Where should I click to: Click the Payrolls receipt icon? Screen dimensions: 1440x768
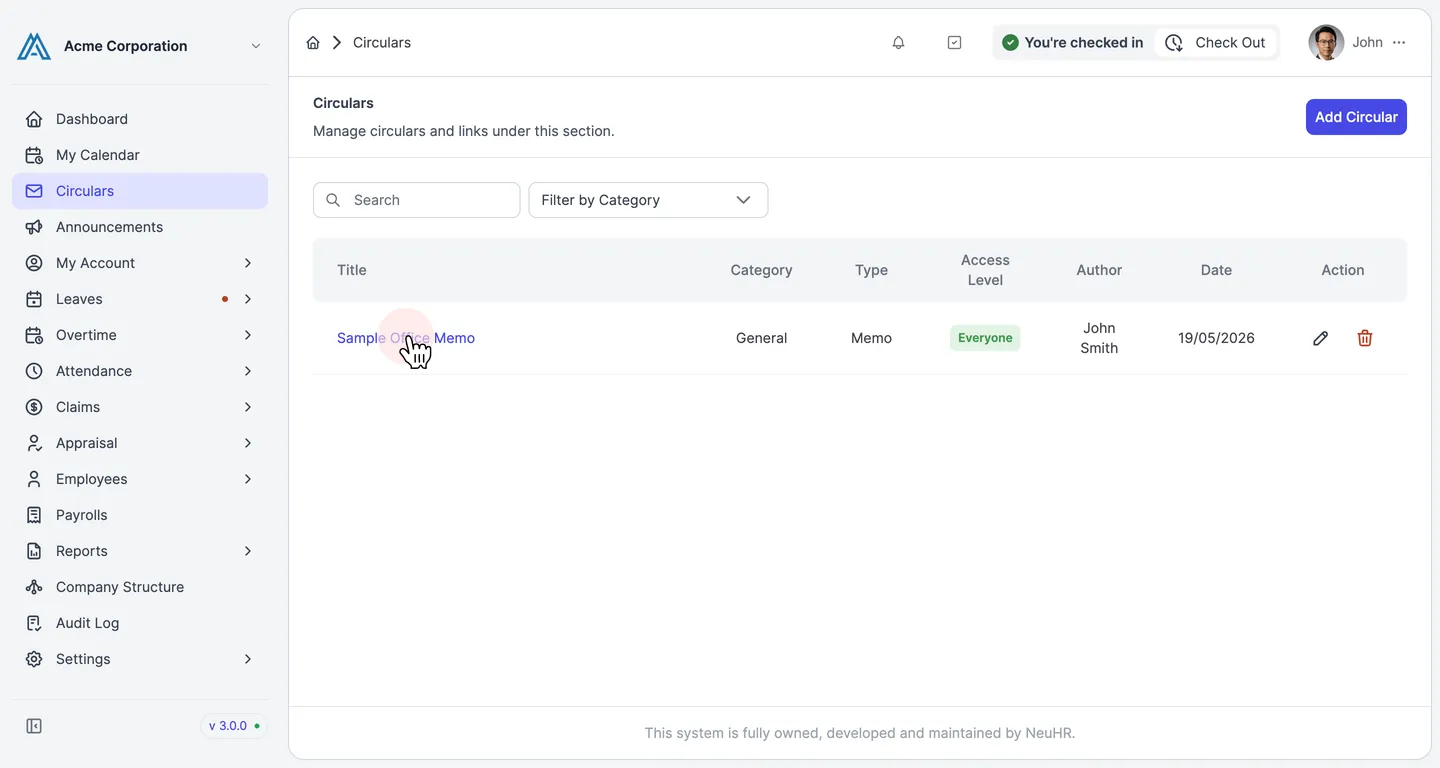click(x=34, y=515)
